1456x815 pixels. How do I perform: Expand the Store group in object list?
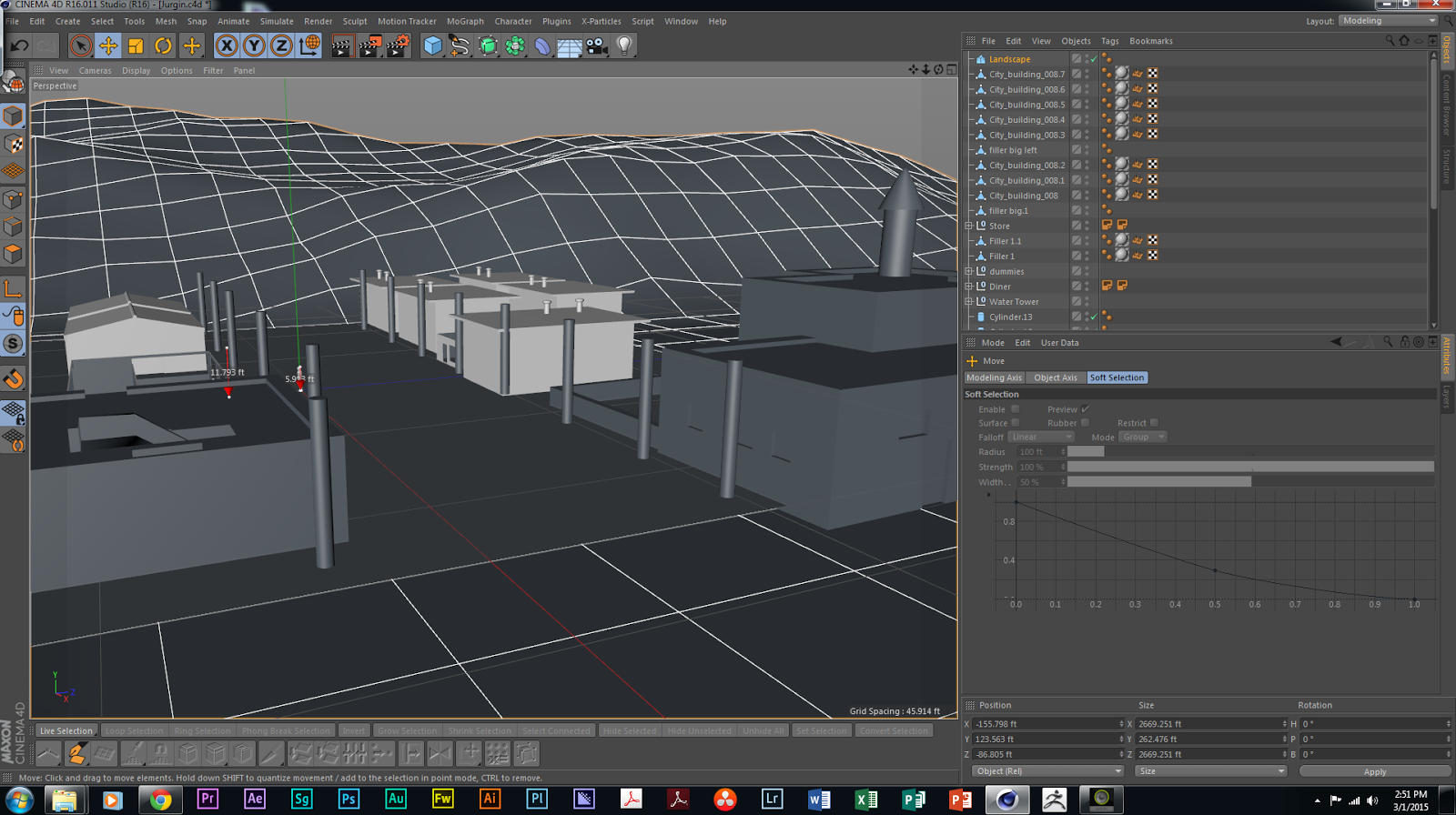(x=969, y=226)
